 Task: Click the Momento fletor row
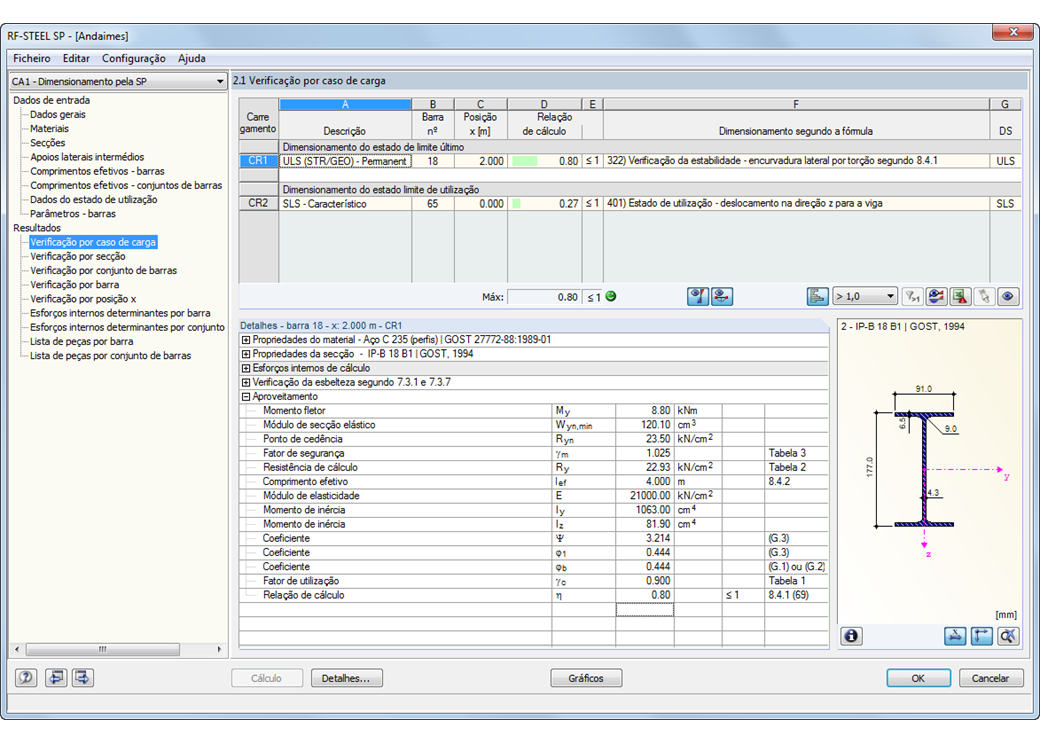tap(533, 410)
